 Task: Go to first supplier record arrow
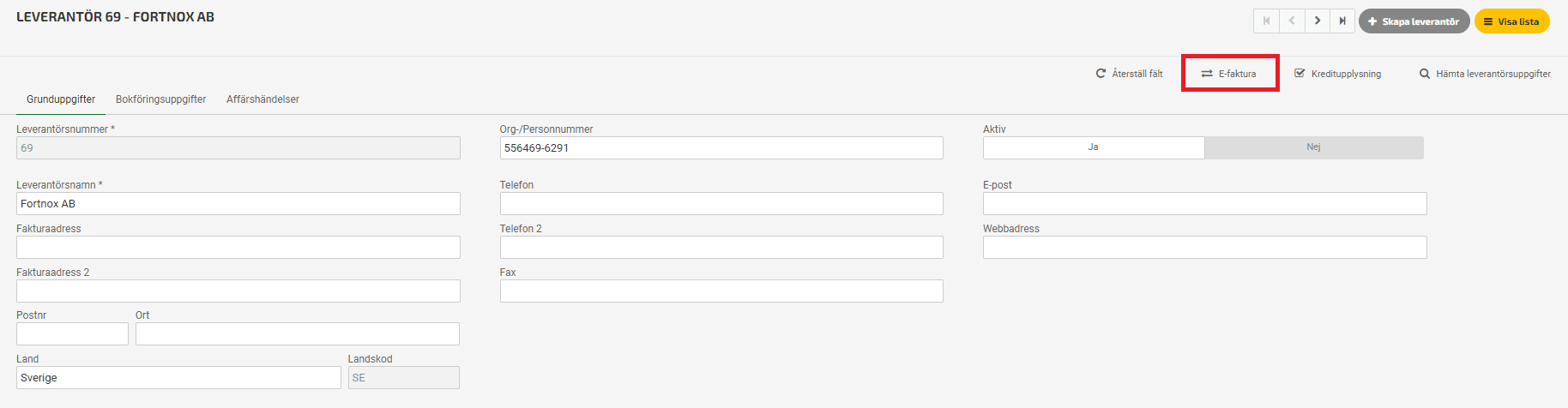click(1266, 21)
